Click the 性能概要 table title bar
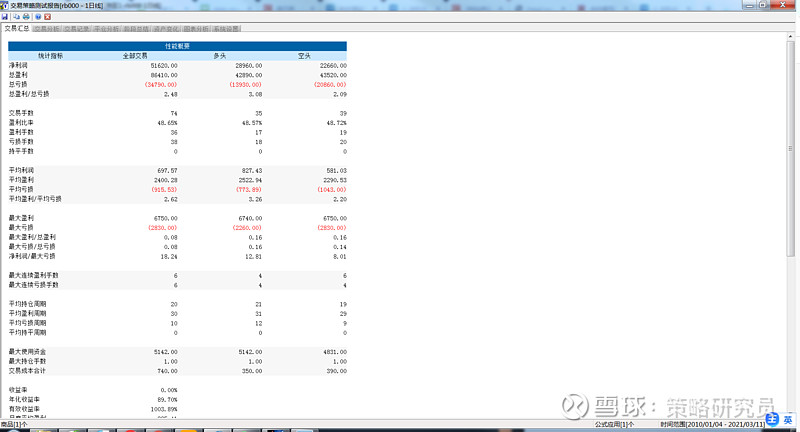Viewport: 800px width, 432px height. click(177, 46)
